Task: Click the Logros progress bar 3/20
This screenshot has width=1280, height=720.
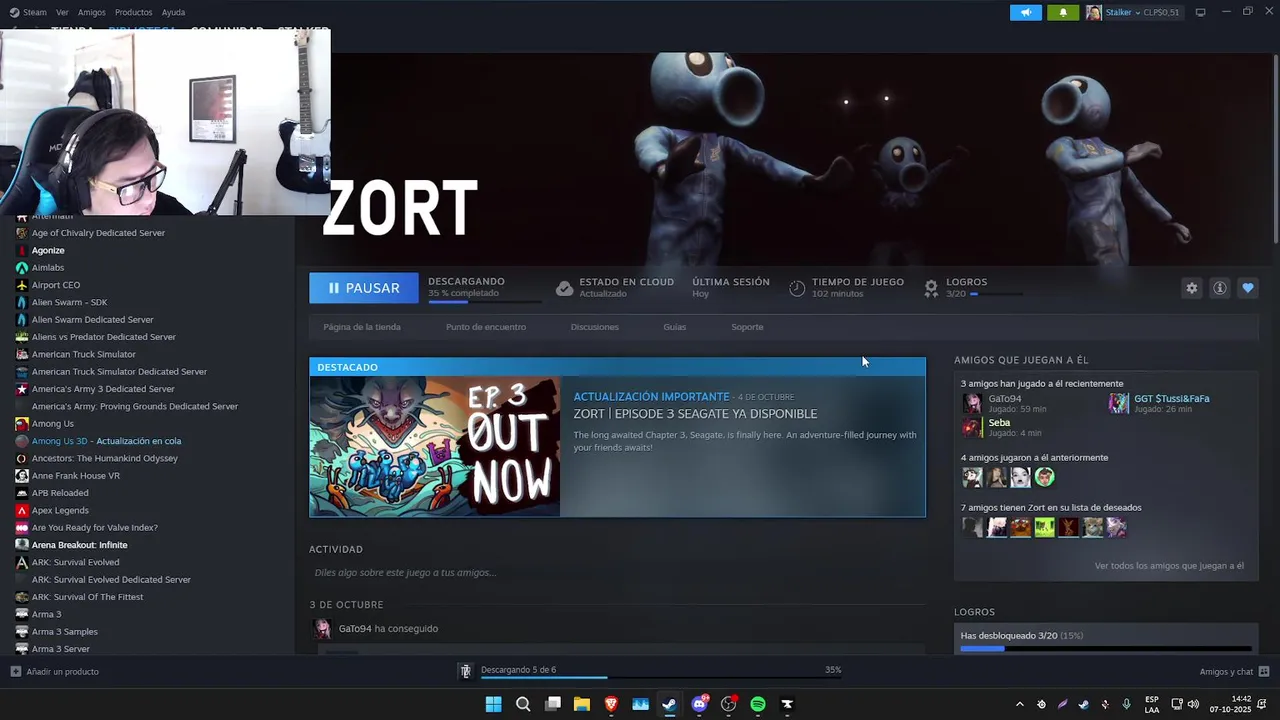Action: click(x=995, y=294)
